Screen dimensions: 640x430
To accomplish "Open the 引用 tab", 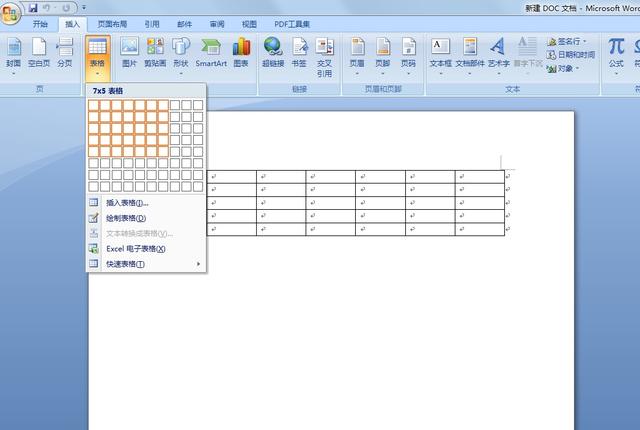I will (152, 24).
